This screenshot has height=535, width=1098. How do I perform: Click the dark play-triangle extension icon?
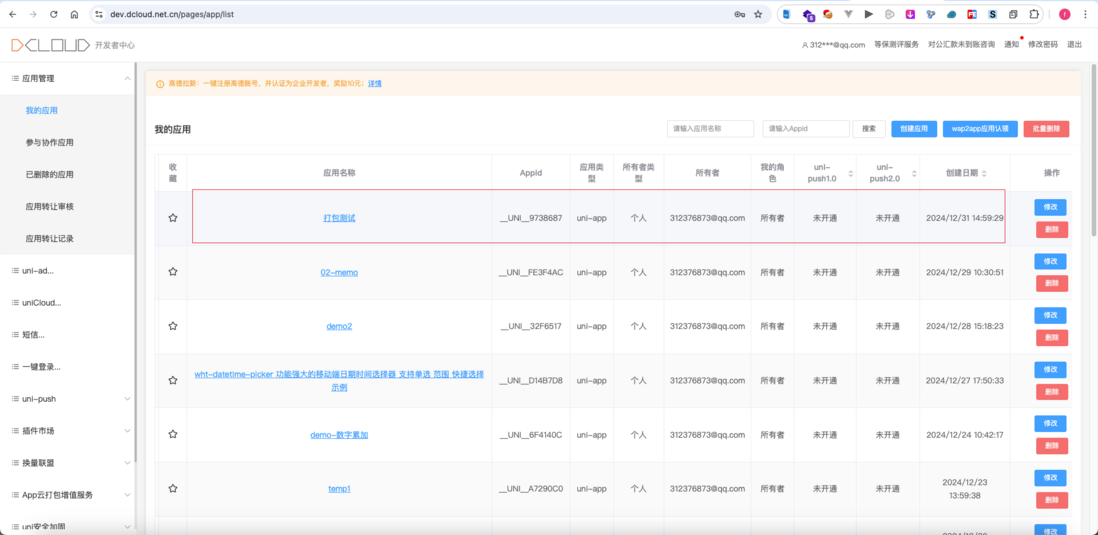tap(869, 14)
